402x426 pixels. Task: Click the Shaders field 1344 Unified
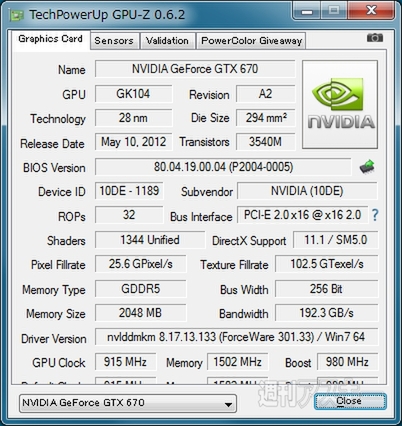pos(150,240)
